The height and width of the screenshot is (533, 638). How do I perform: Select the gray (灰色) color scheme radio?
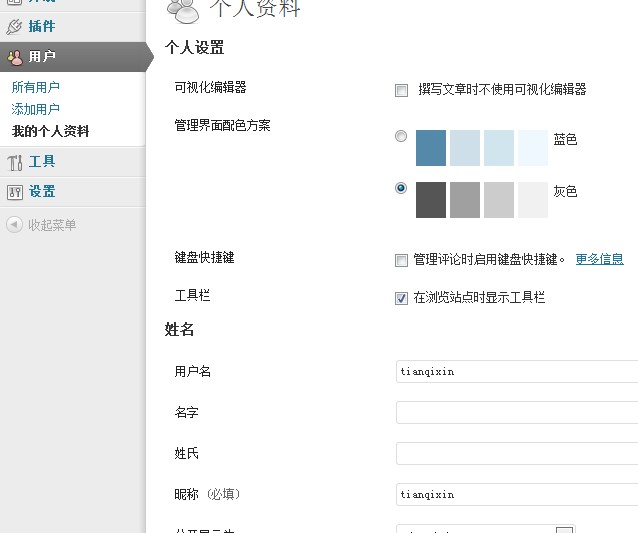coord(401,187)
